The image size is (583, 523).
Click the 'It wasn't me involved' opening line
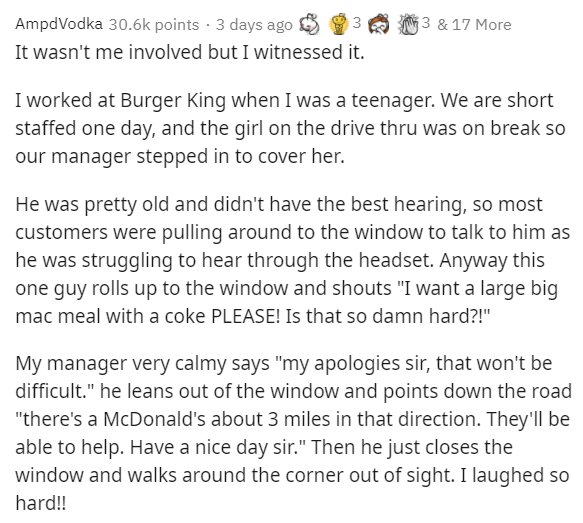point(190,52)
